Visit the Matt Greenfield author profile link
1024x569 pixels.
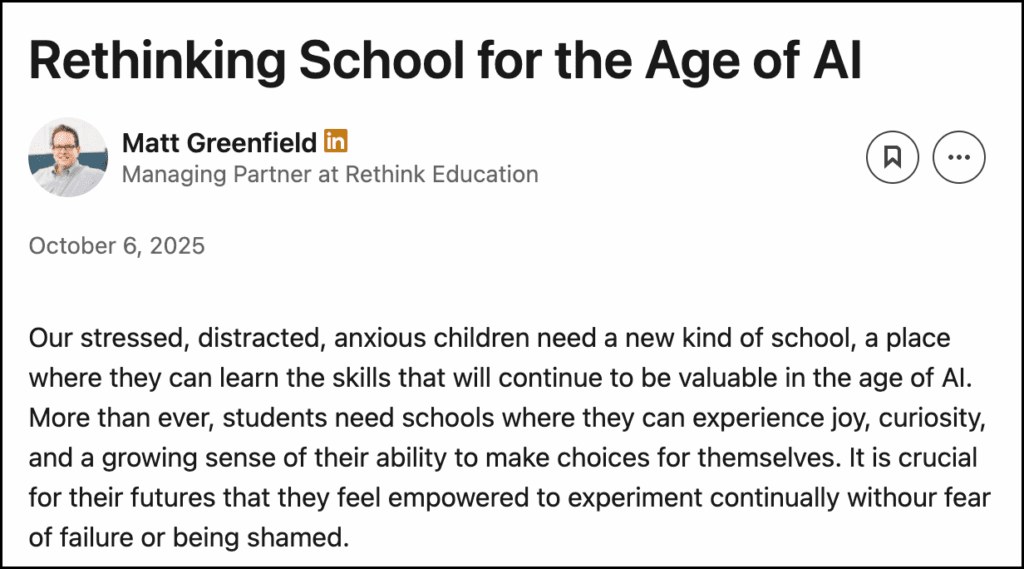[x=219, y=143]
